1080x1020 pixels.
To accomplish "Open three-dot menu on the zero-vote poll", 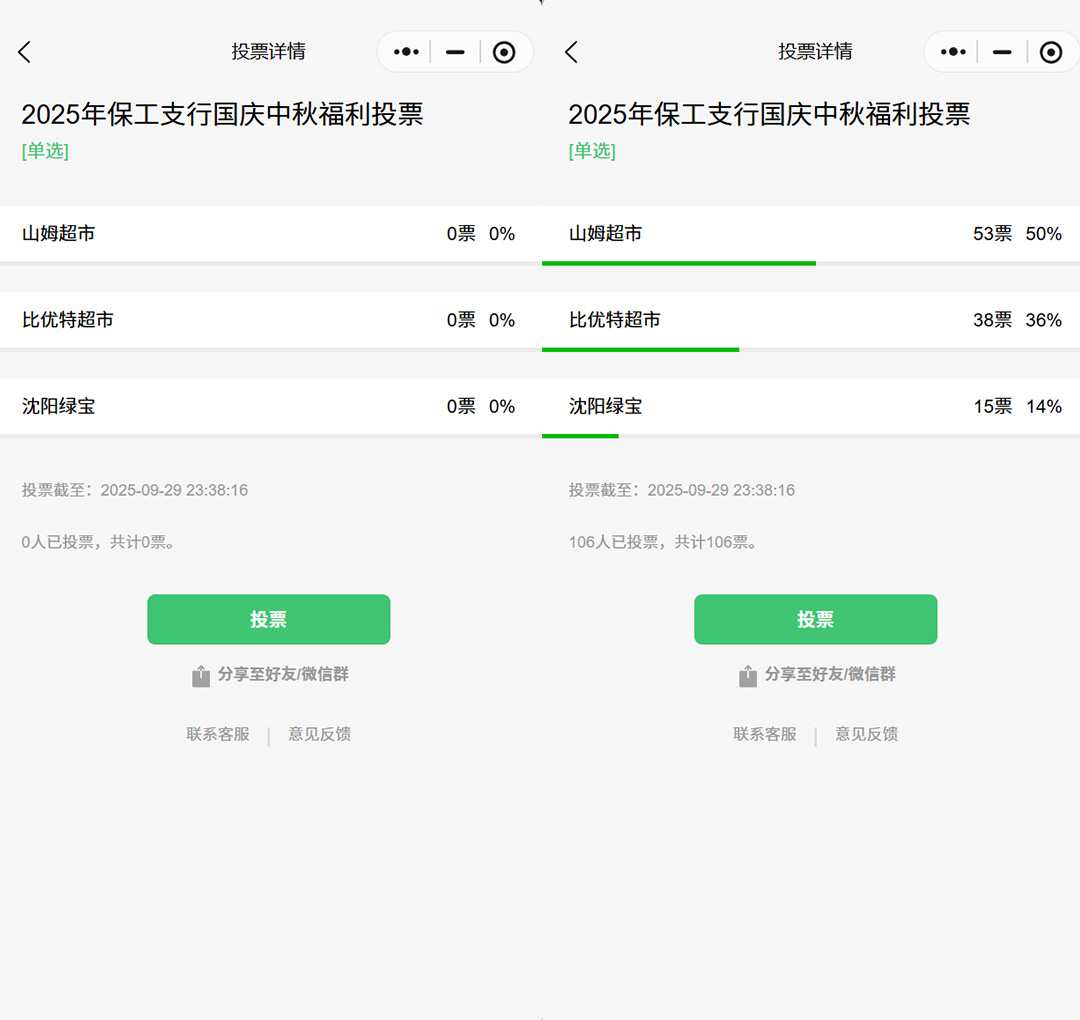I will click(406, 52).
